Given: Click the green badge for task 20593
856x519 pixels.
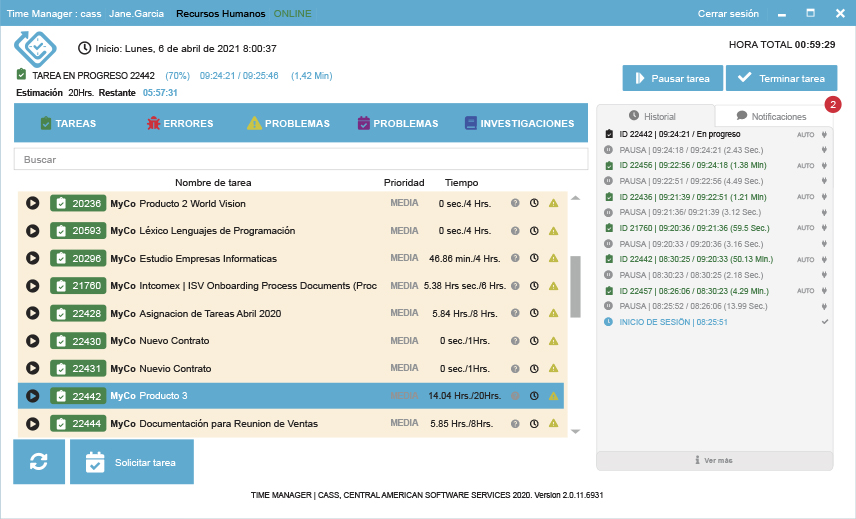Looking at the screenshot, I should tap(78, 231).
